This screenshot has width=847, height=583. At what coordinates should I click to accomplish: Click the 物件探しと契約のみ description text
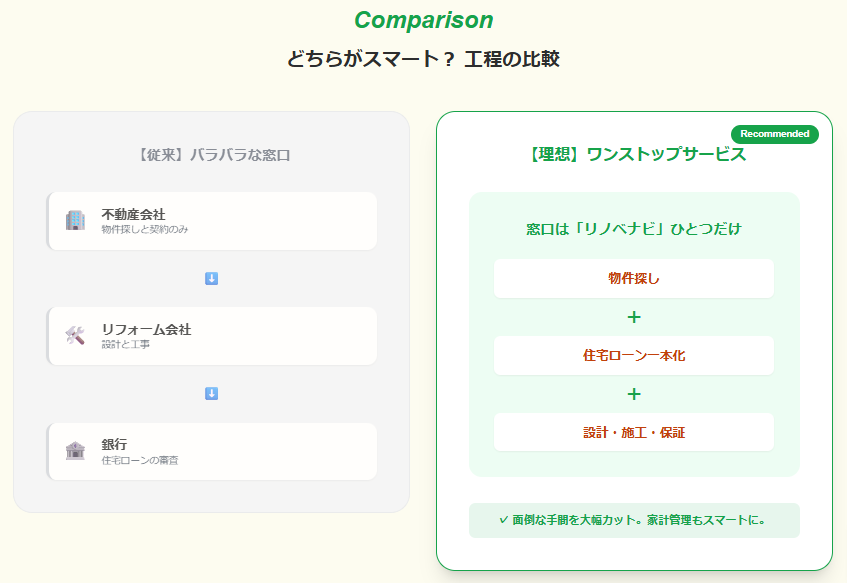(145, 230)
